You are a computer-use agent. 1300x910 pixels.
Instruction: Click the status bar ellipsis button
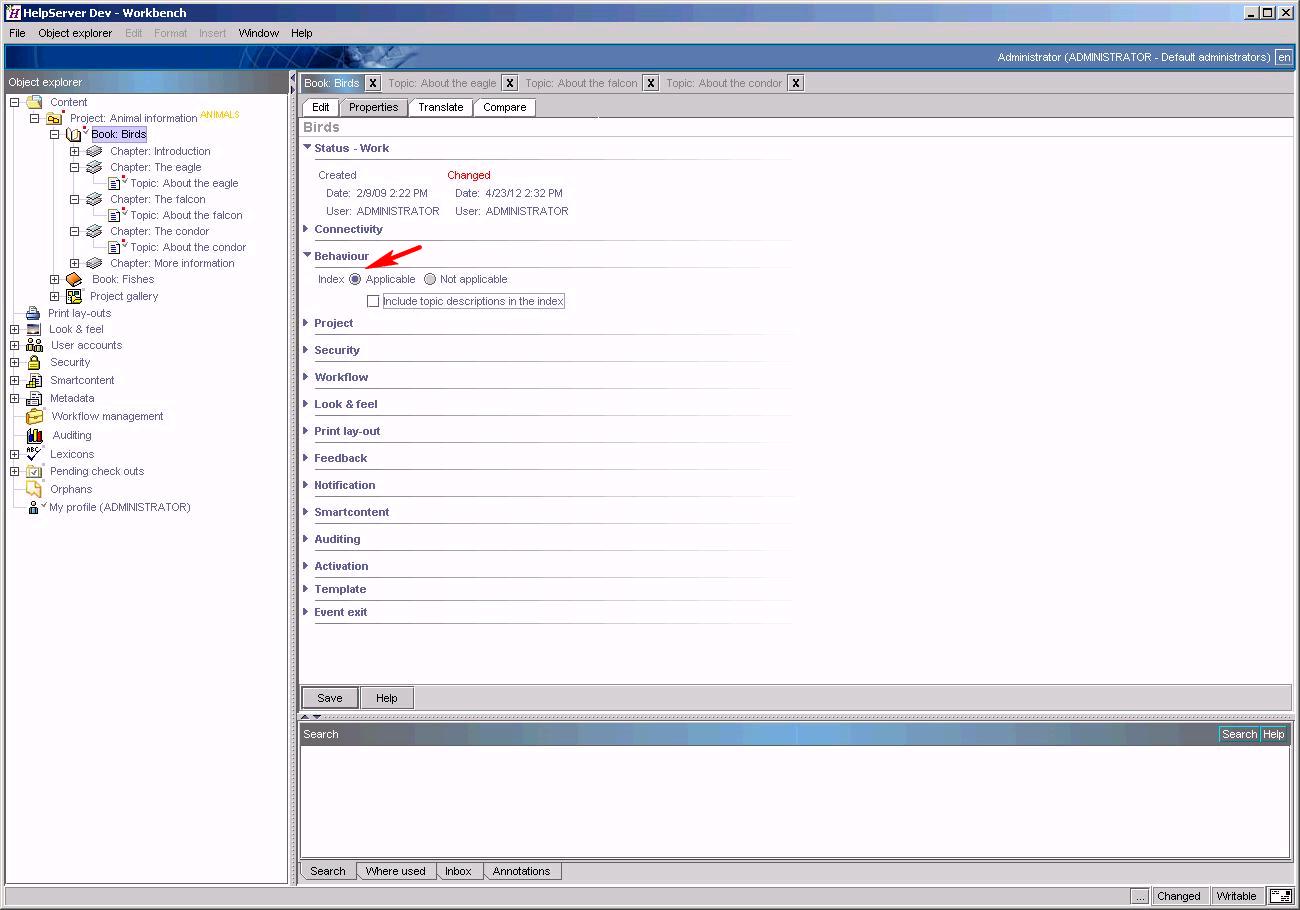click(1140, 896)
